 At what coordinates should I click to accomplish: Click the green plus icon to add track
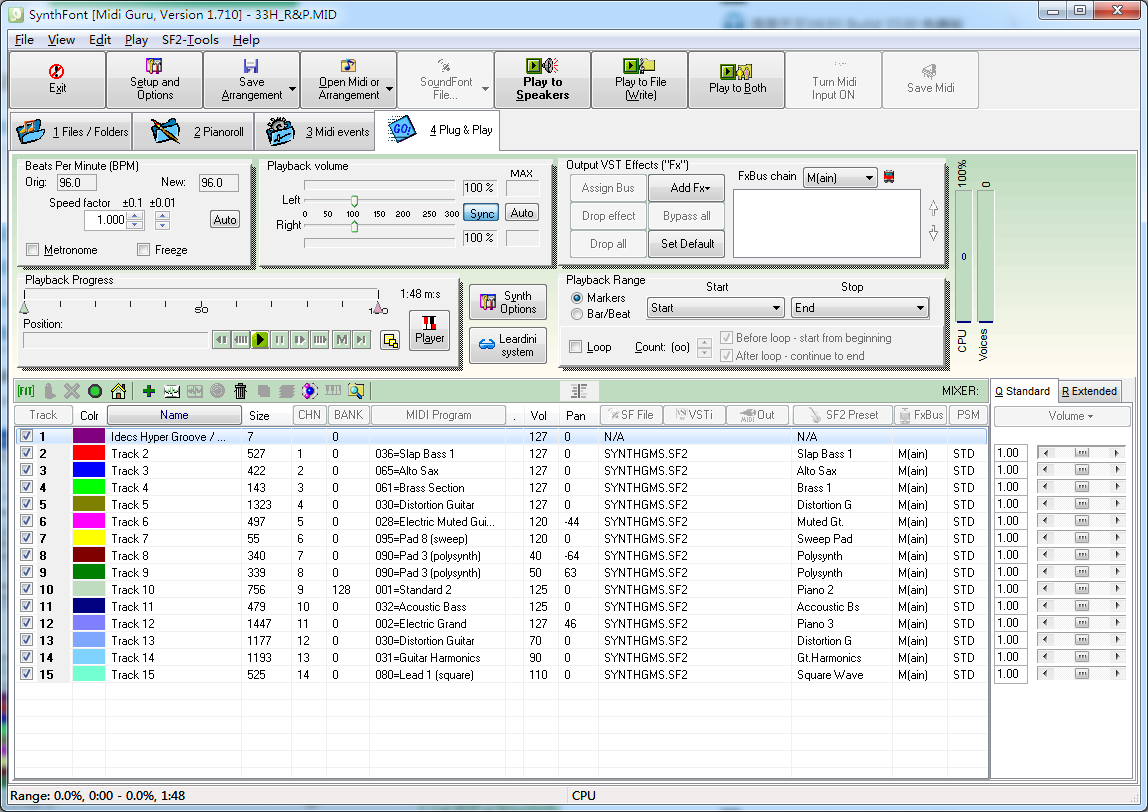pyautogui.click(x=149, y=391)
